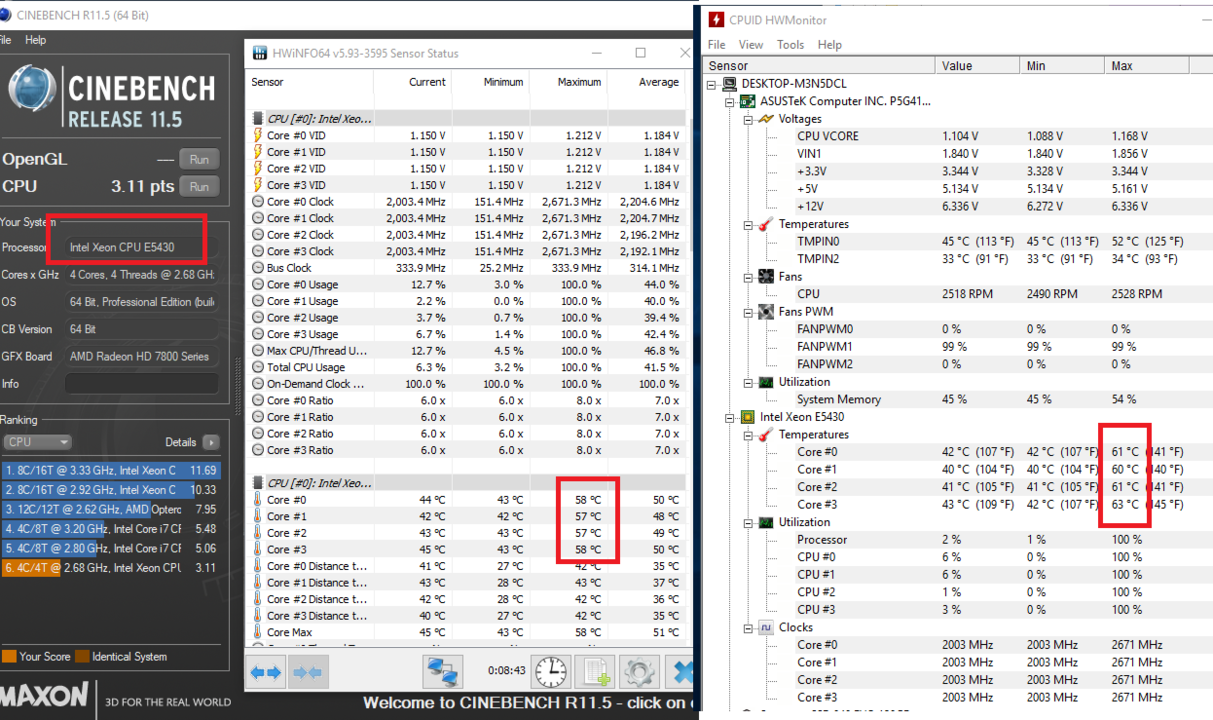Collapse the ASUSTeK Computer INC. node

click(730, 102)
